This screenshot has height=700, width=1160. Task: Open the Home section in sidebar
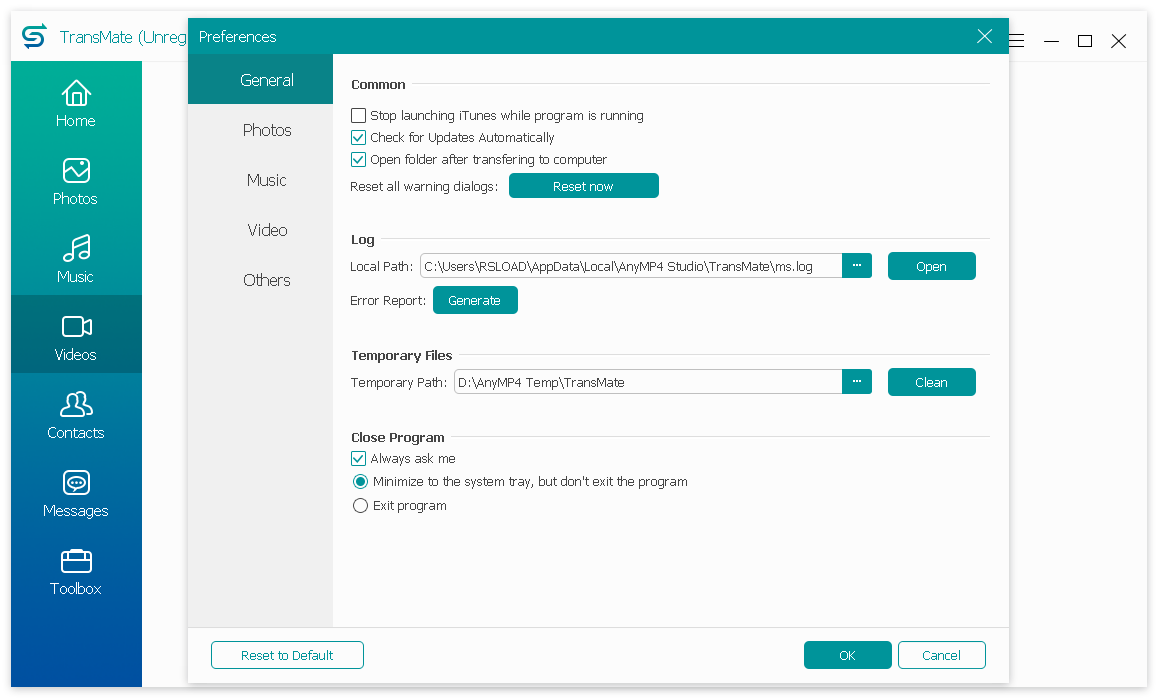76,104
